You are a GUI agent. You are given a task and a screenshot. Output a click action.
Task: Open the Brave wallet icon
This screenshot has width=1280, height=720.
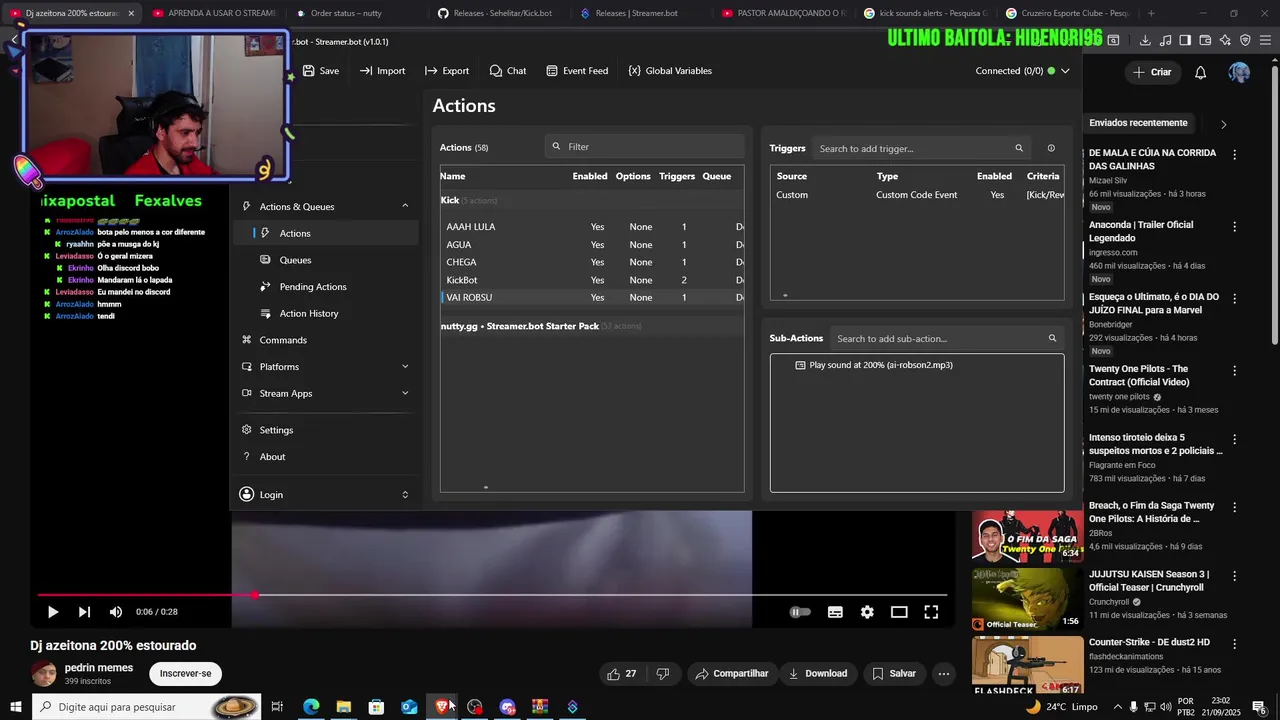click(x=1205, y=40)
